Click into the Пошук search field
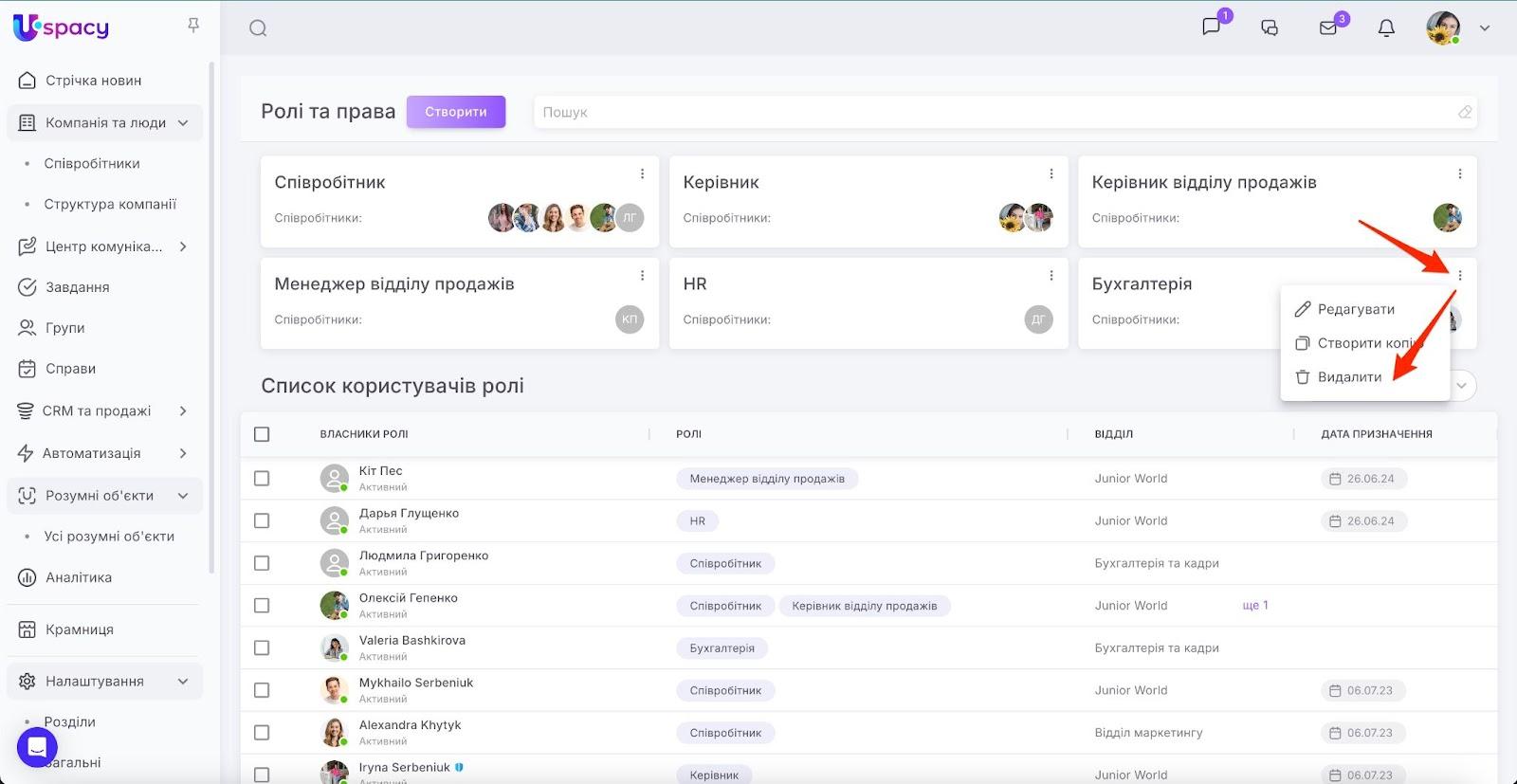Viewport: 1517px width, 784px height. coord(996,112)
